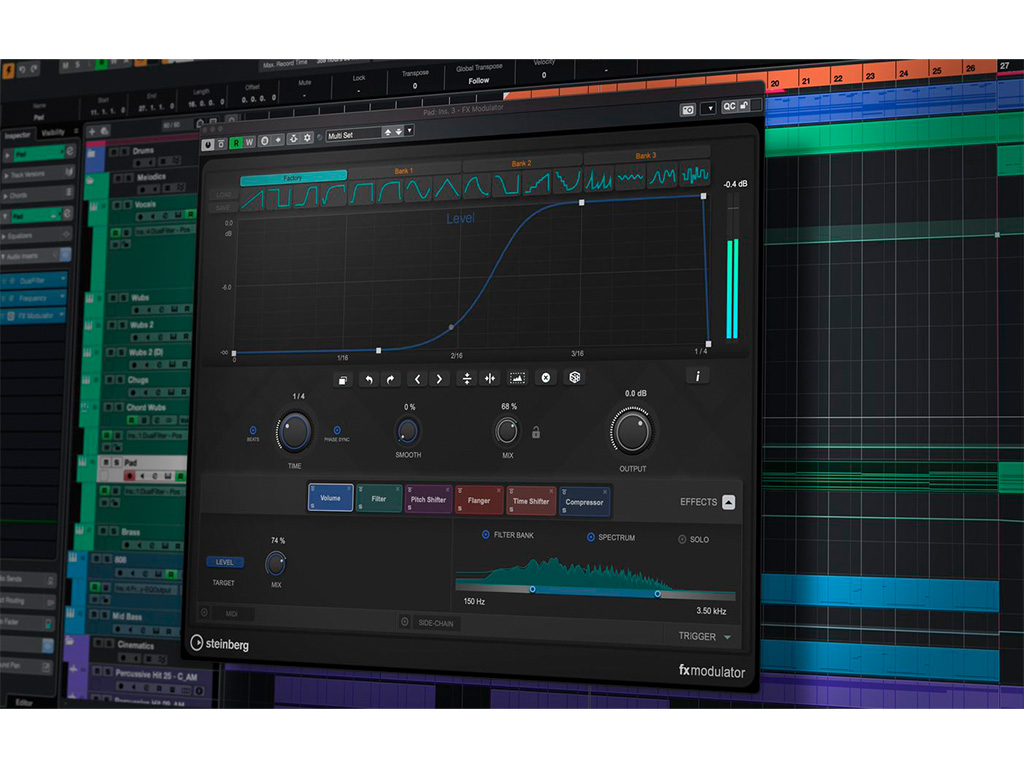Collapse the EFFECTS section arrow
Image resolution: width=1024 pixels, height=768 pixels.
tap(729, 502)
